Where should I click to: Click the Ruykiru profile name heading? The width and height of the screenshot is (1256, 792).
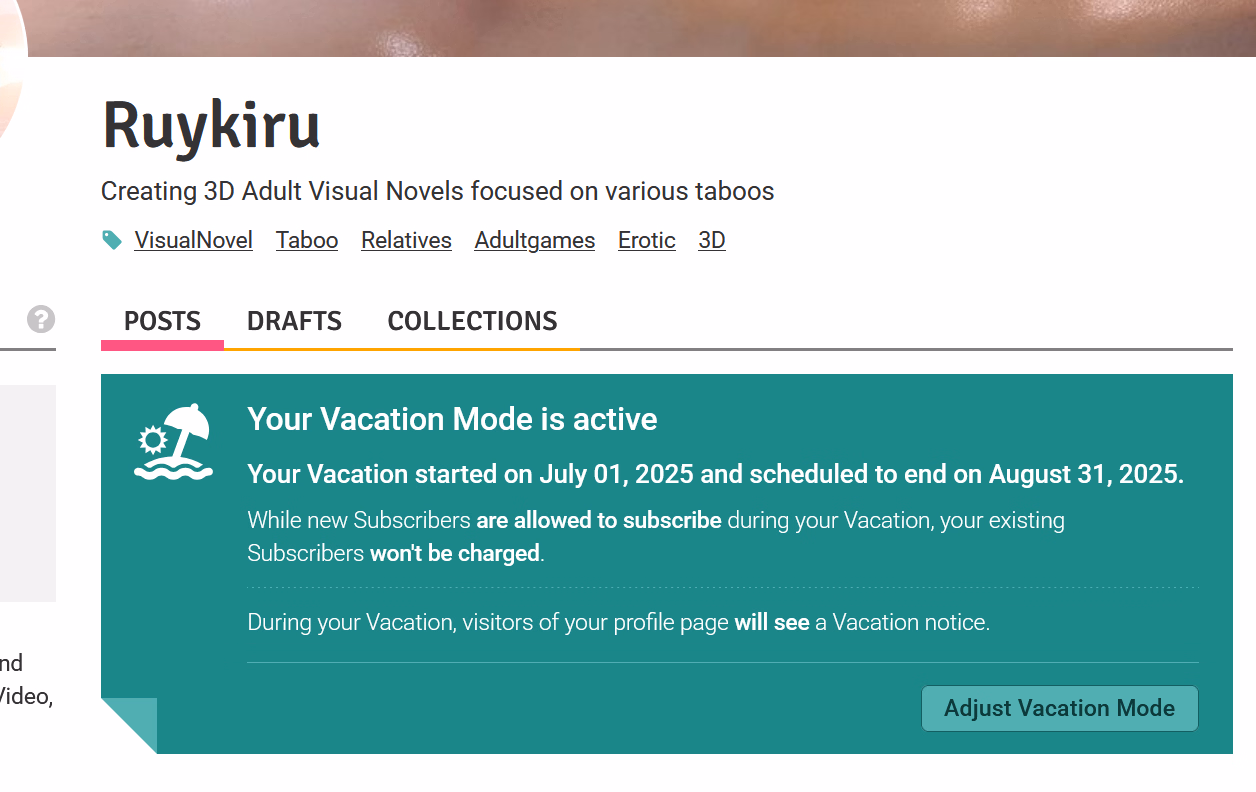click(x=211, y=127)
